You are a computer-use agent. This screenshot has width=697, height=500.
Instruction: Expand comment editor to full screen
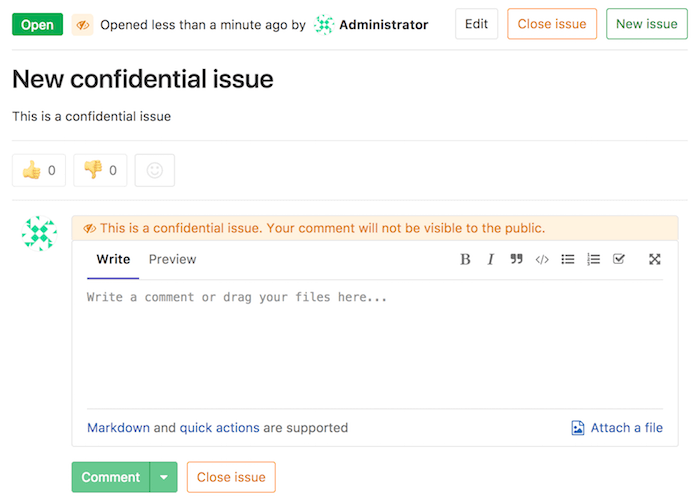655,259
